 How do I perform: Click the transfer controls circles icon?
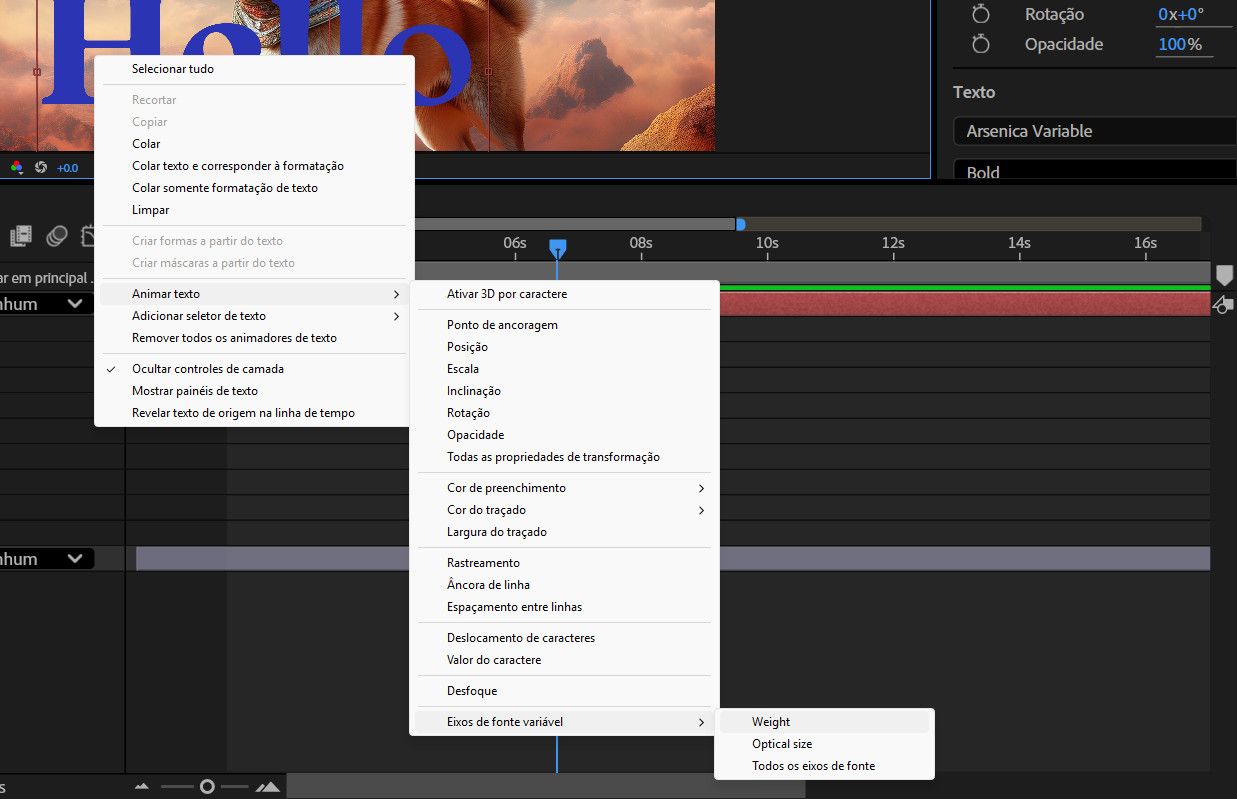(x=57, y=235)
